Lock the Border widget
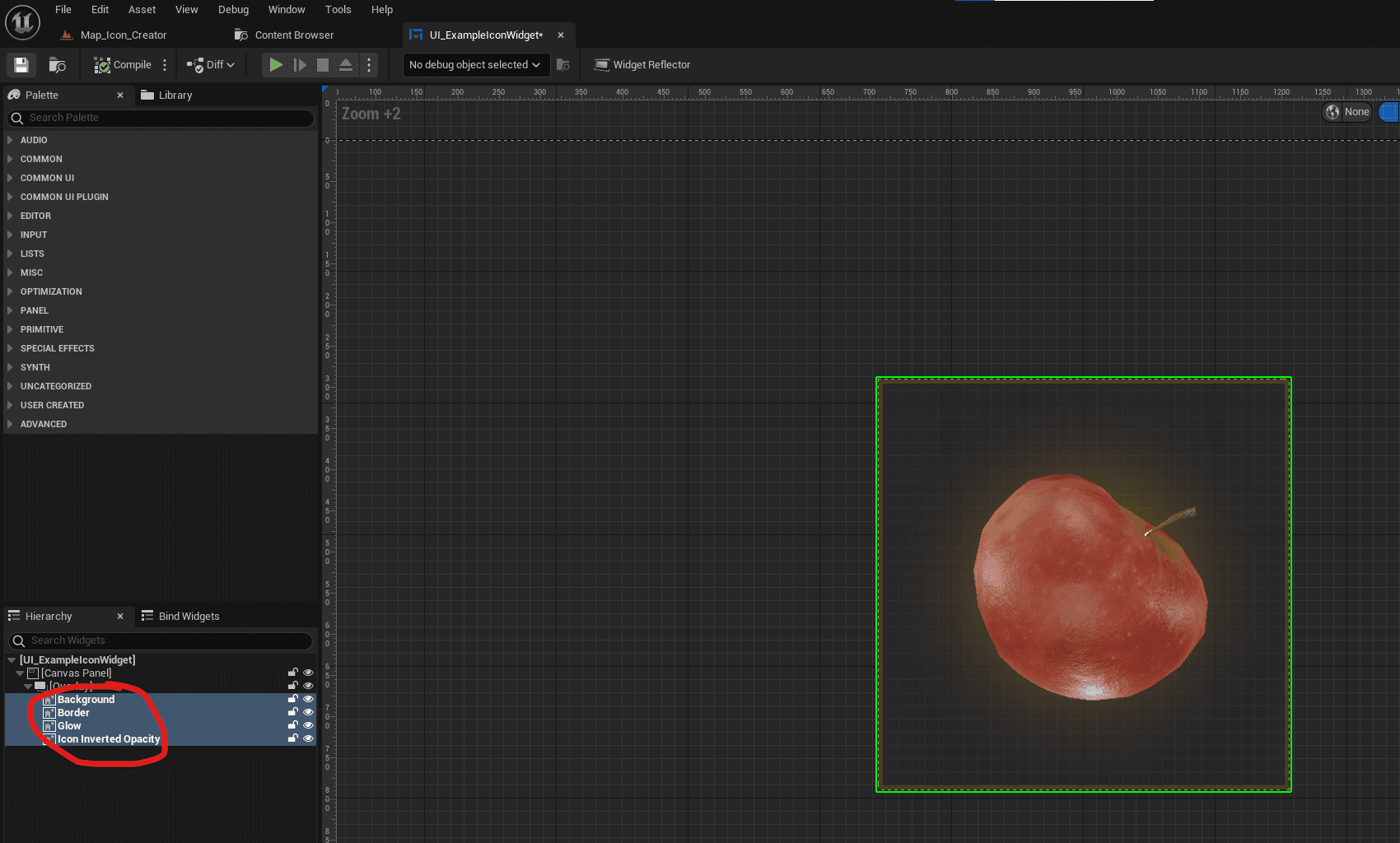This screenshot has width=1400, height=843. pos(292,712)
